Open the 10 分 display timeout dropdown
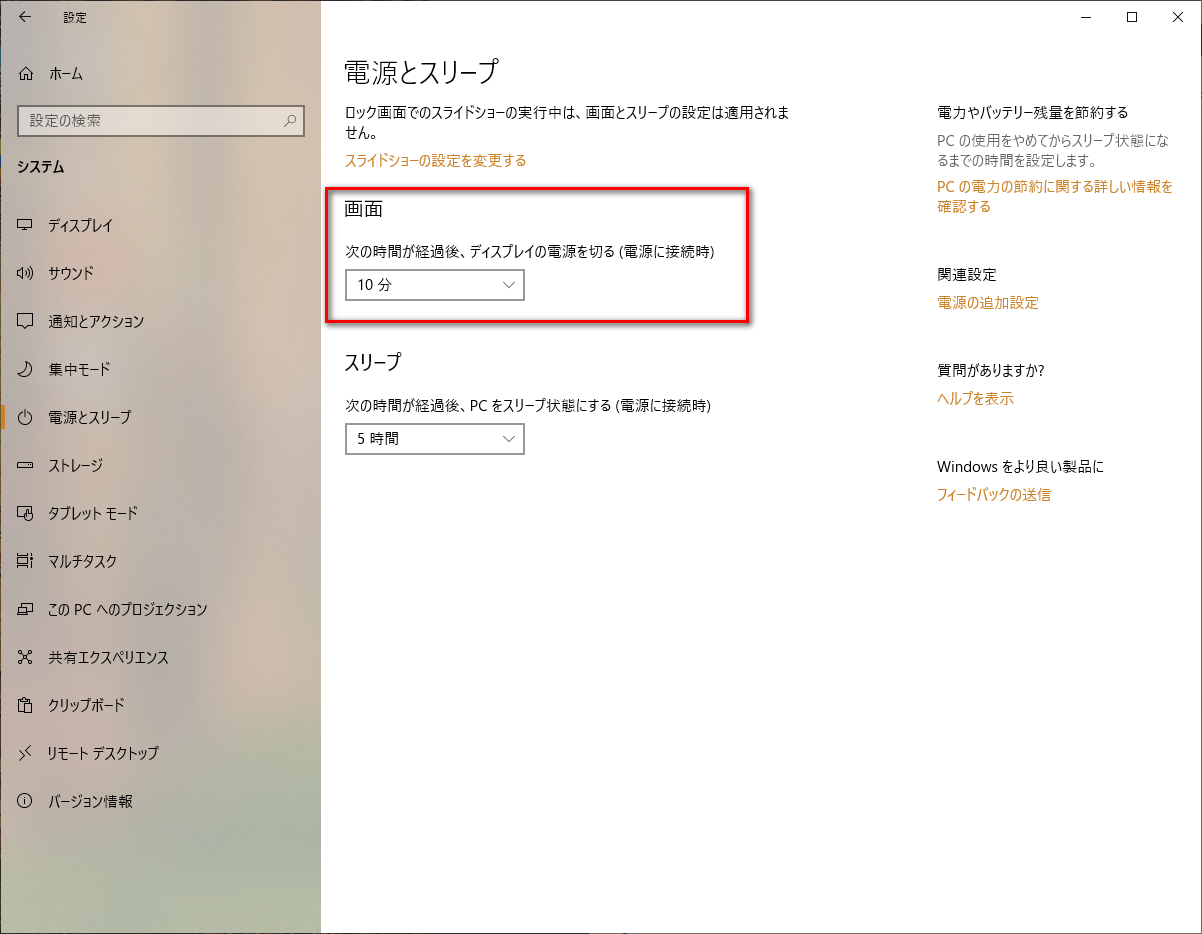This screenshot has width=1202, height=934. pos(434,285)
